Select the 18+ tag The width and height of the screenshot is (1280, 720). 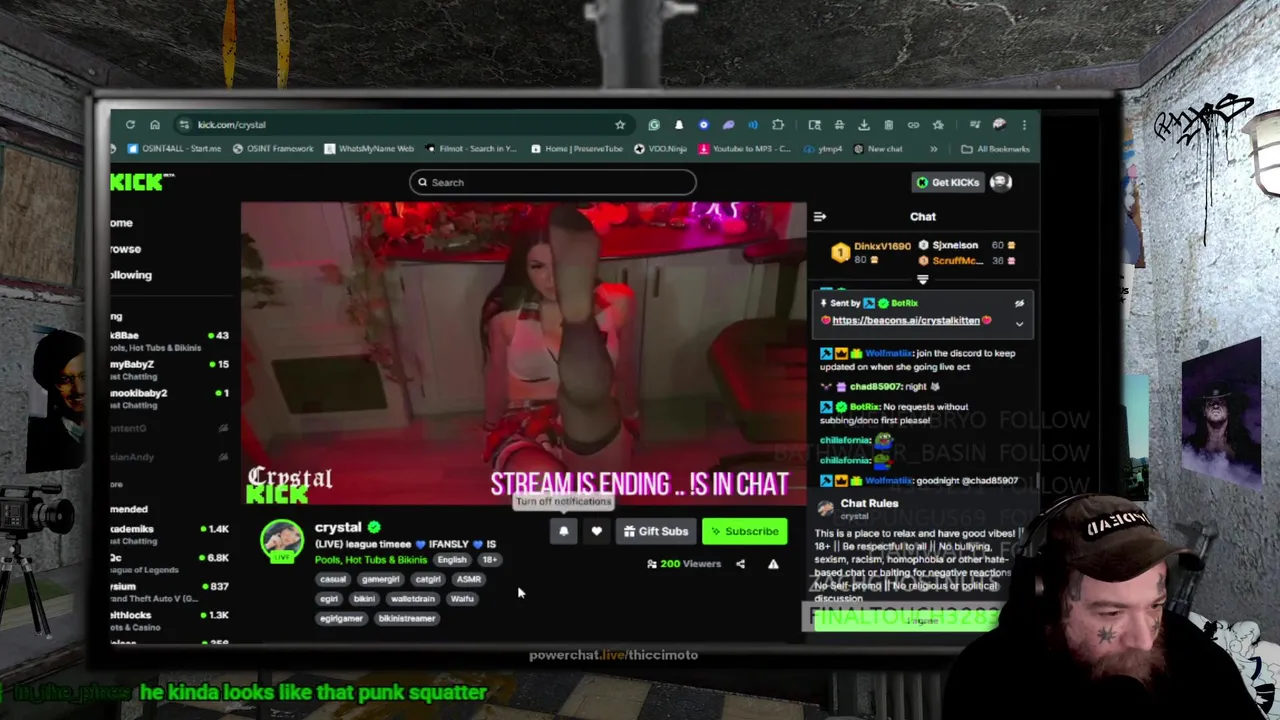point(490,560)
